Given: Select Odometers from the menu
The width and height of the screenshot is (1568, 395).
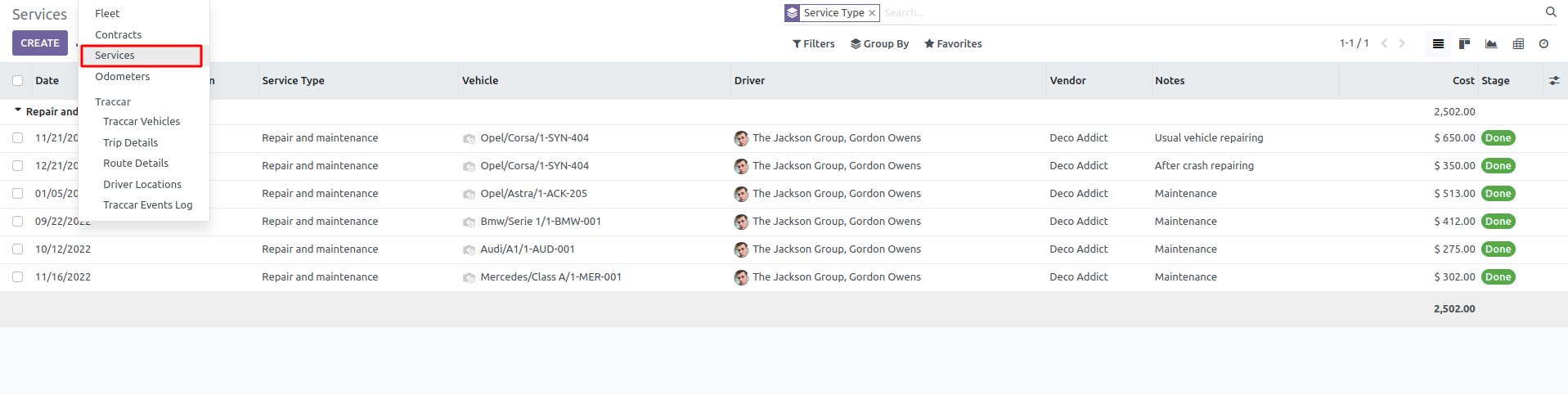Looking at the screenshot, I should pyautogui.click(x=123, y=77).
